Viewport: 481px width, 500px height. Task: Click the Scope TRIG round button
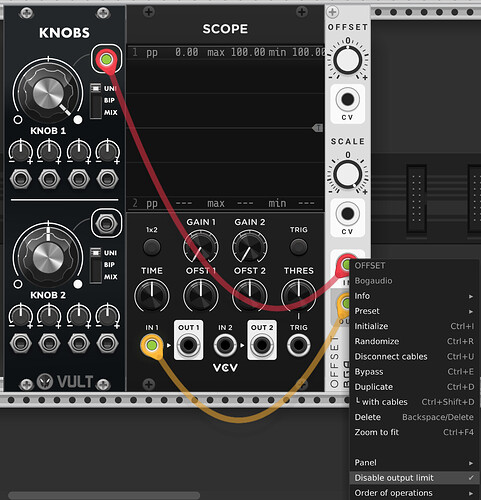(x=298, y=247)
